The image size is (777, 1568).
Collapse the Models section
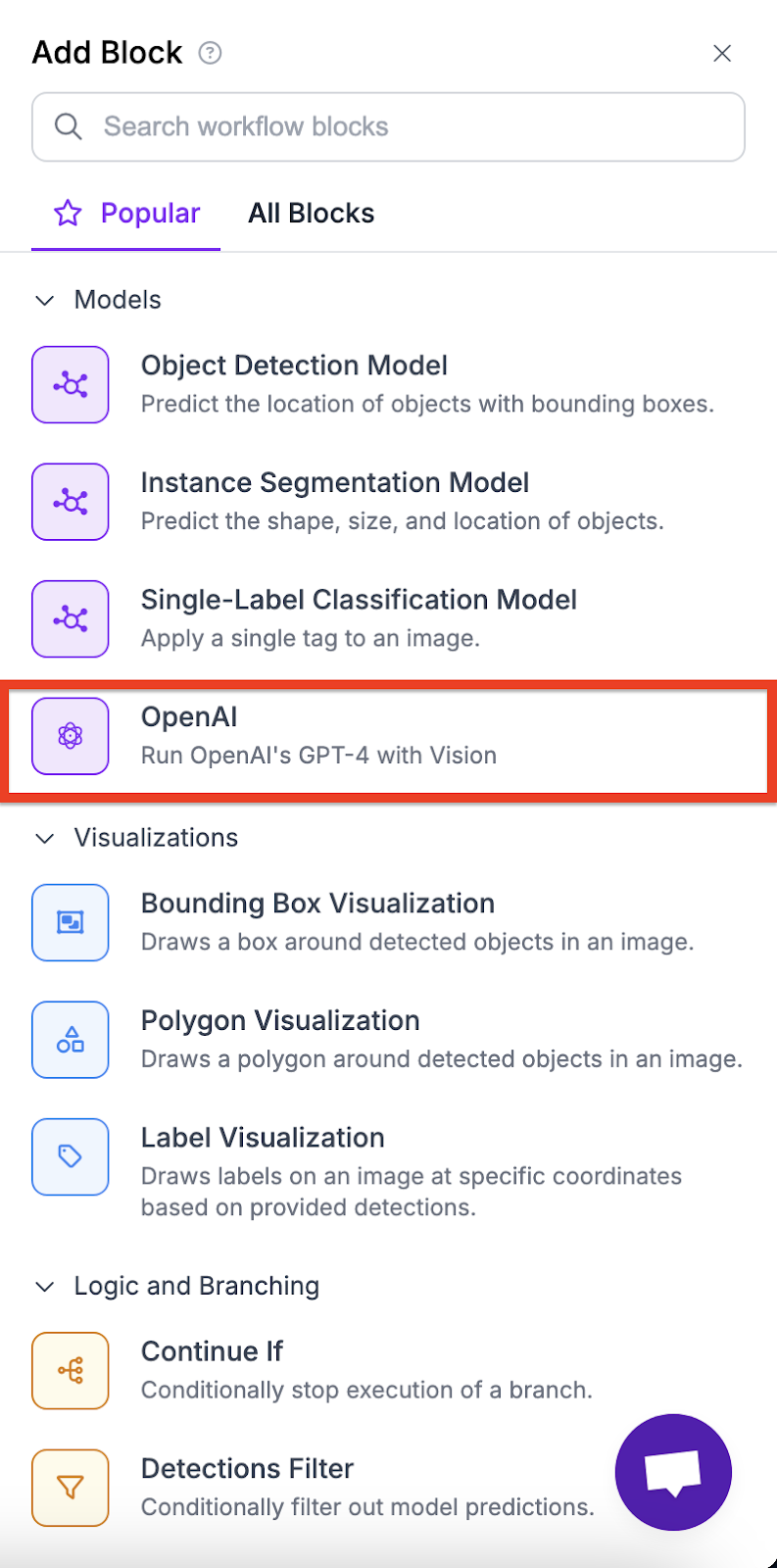45,300
